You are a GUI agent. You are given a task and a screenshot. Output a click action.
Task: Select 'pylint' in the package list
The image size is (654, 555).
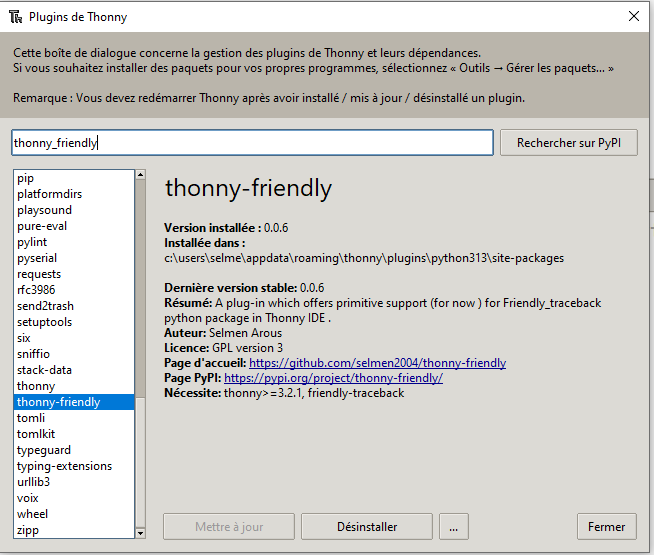click(x=74, y=242)
